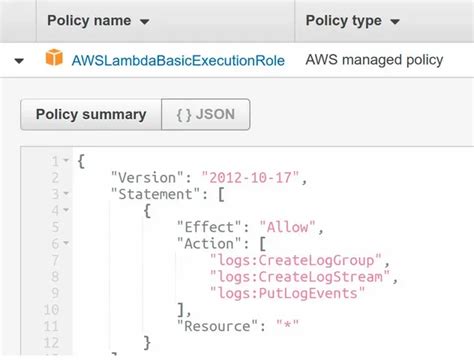Click the orange box policy icon
This screenshot has height=360, width=474.
click(x=54, y=57)
